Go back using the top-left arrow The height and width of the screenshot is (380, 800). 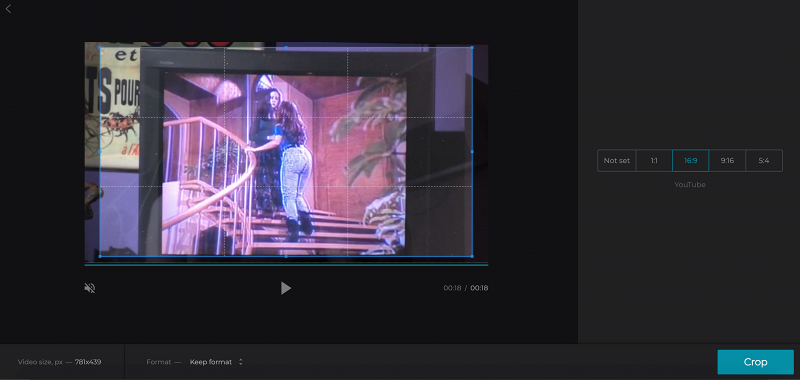[x=8, y=9]
